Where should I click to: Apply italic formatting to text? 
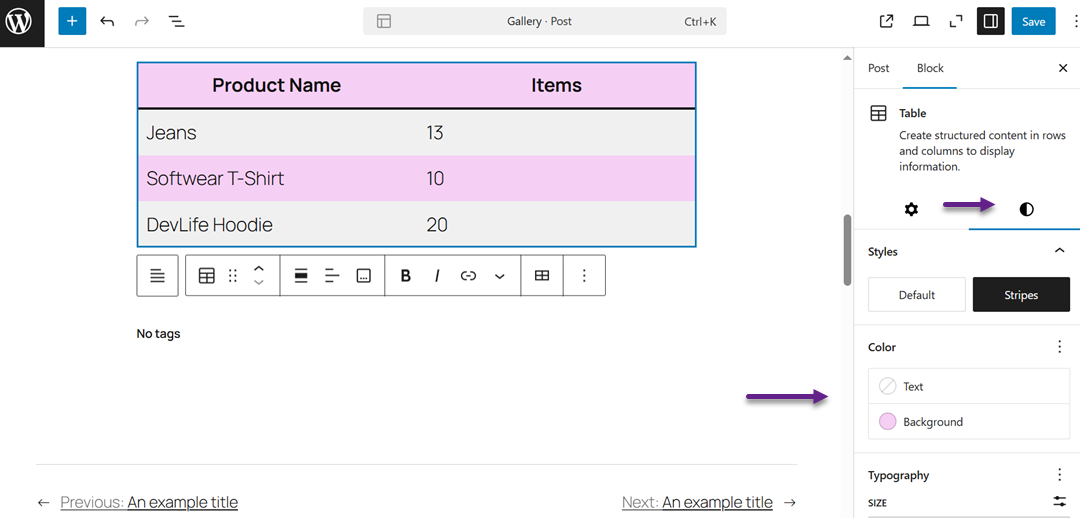437,276
